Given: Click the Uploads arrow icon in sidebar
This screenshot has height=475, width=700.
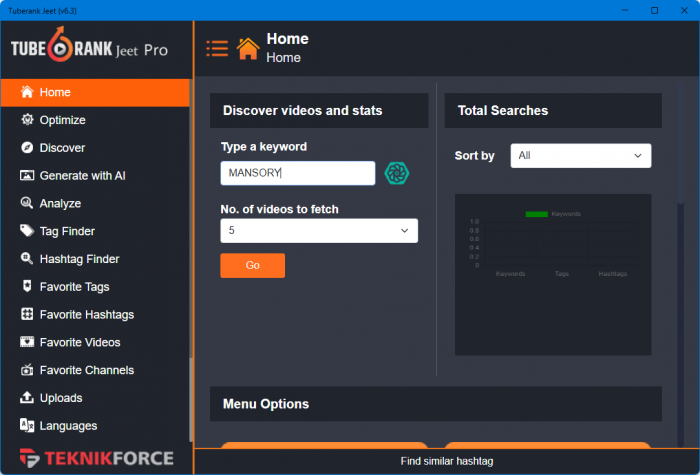Looking at the screenshot, I should (x=27, y=398).
